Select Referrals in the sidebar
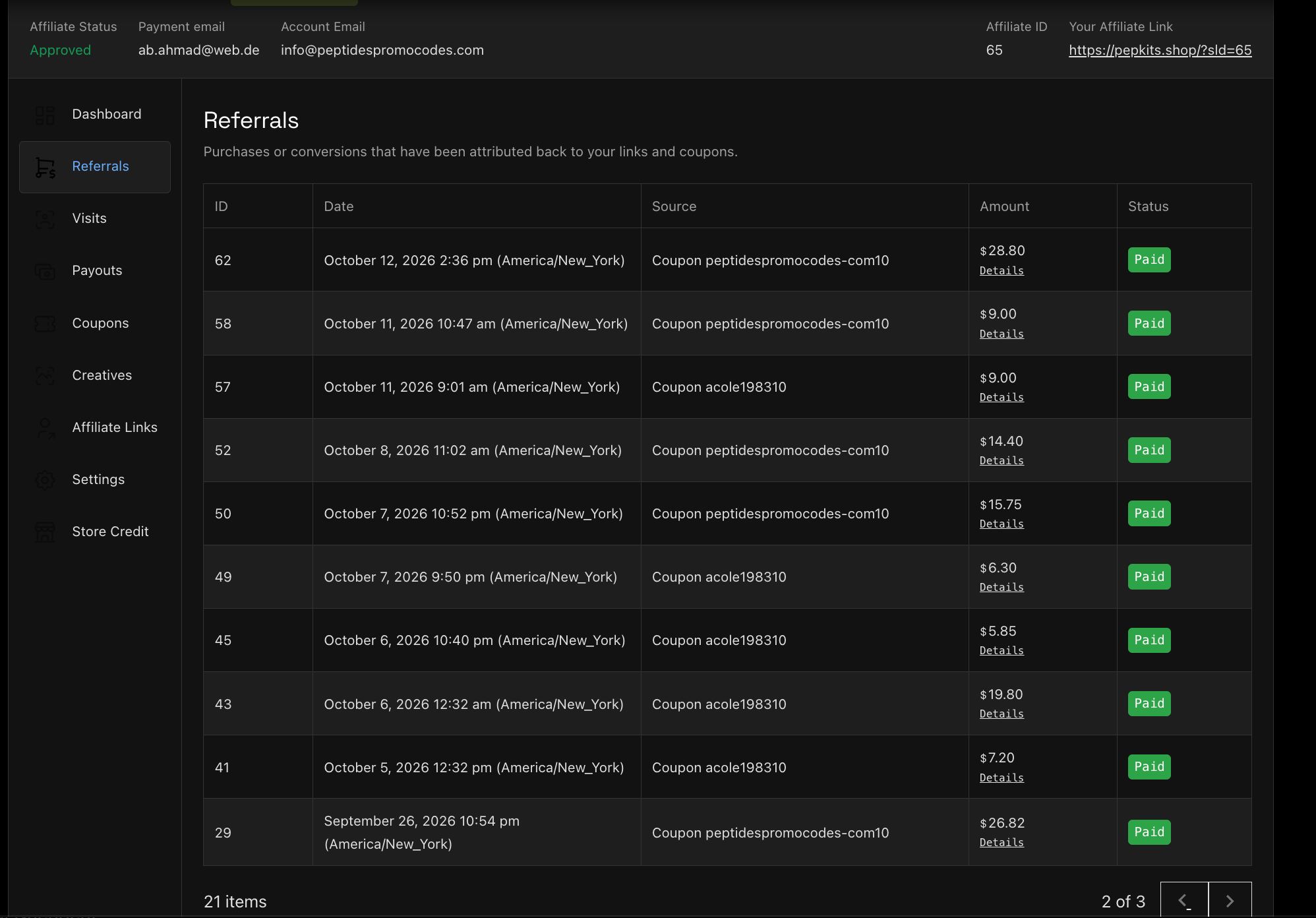1316x918 pixels. (x=95, y=167)
